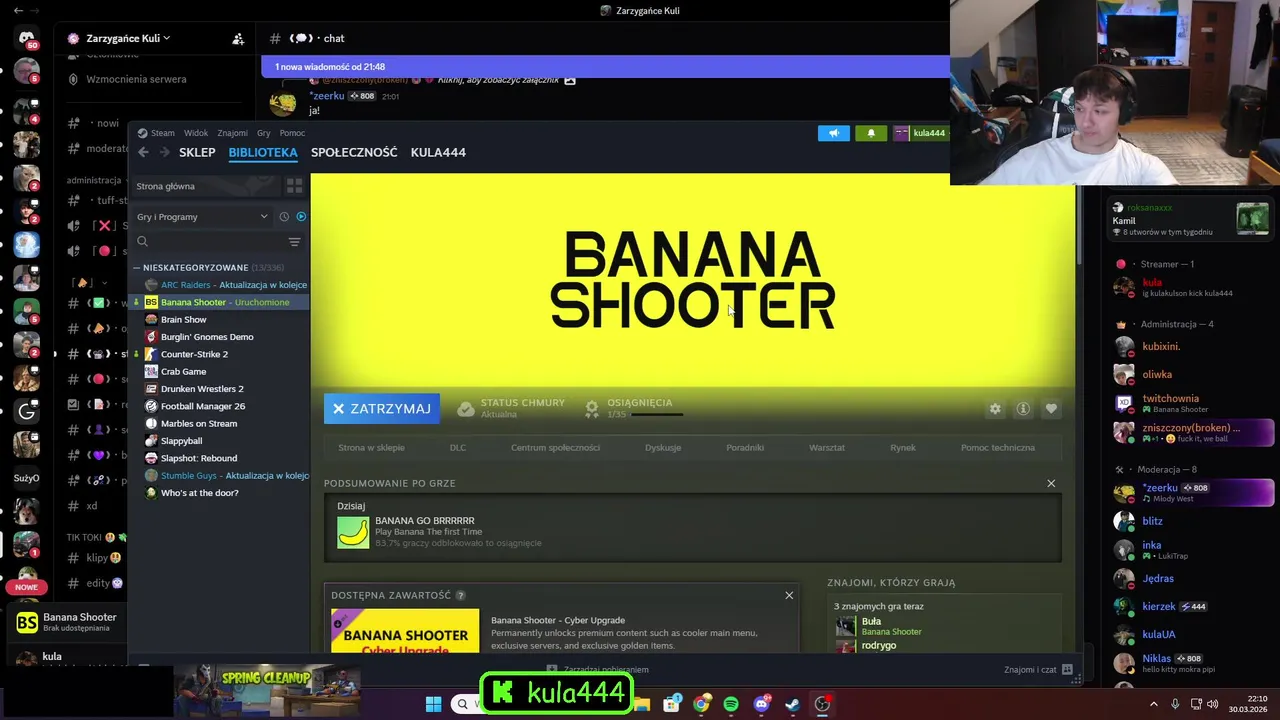The height and width of the screenshot is (720, 1280).
Task: Open Steam announcements megaphone button
Action: (833, 133)
